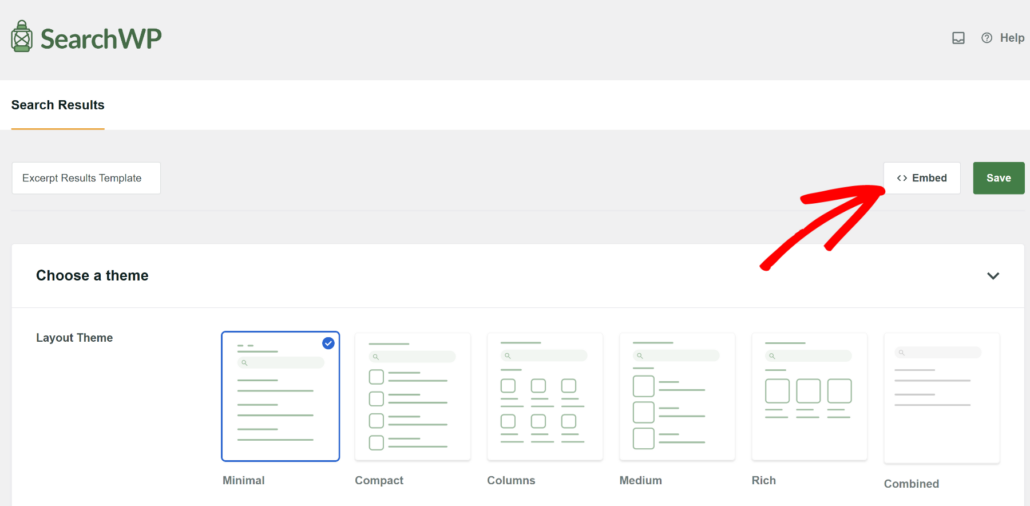The width and height of the screenshot is (1030, 506).
Task: Click the Rich caption text
Action: (763, 480)
